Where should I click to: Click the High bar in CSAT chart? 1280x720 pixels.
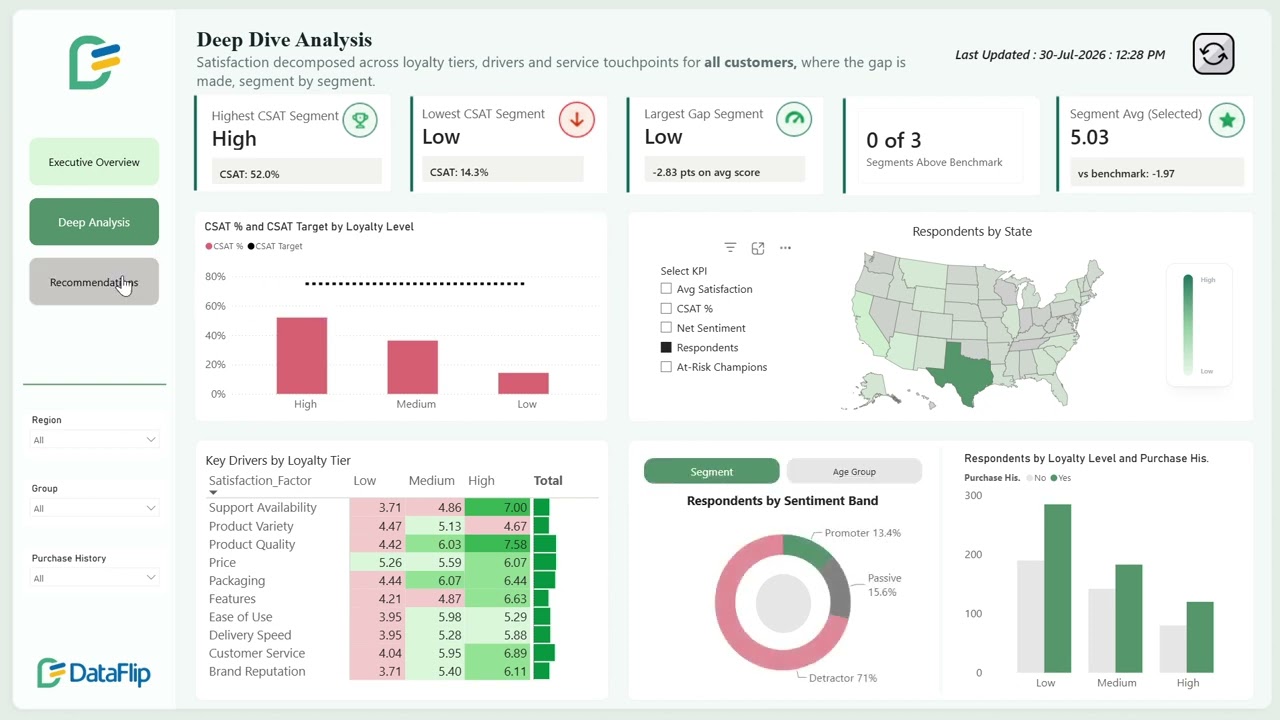(302, 356)
